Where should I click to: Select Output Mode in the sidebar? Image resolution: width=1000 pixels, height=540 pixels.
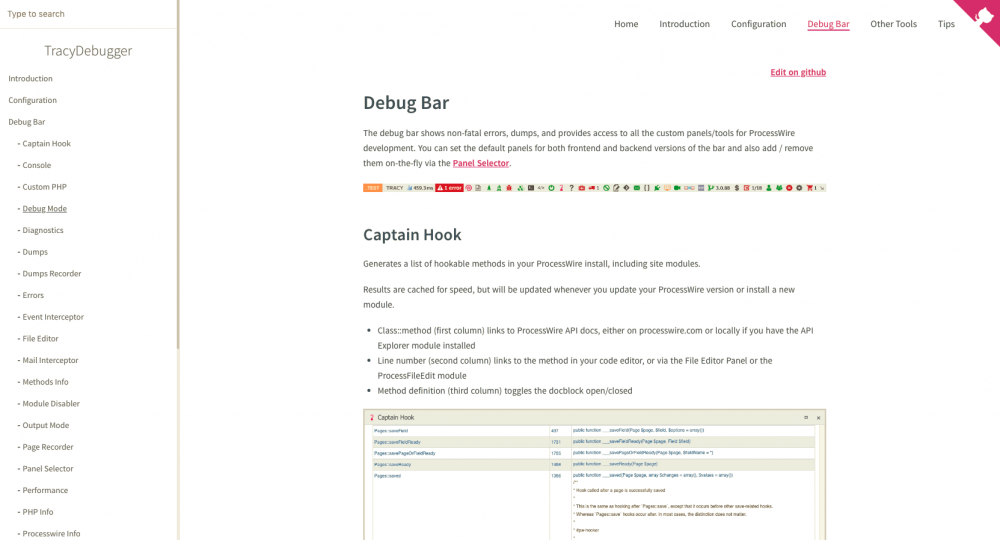pos(46,425)
